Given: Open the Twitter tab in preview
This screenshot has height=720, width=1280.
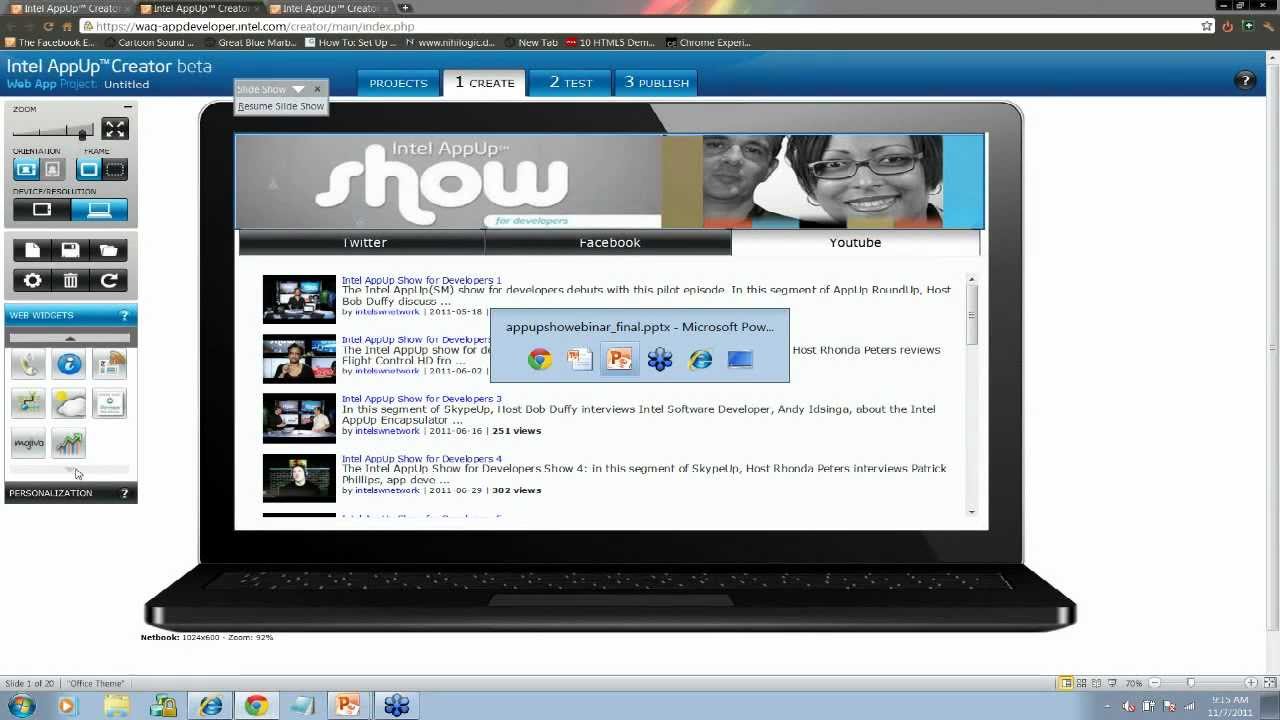Looking at the screenshot, I should [364, 242].
